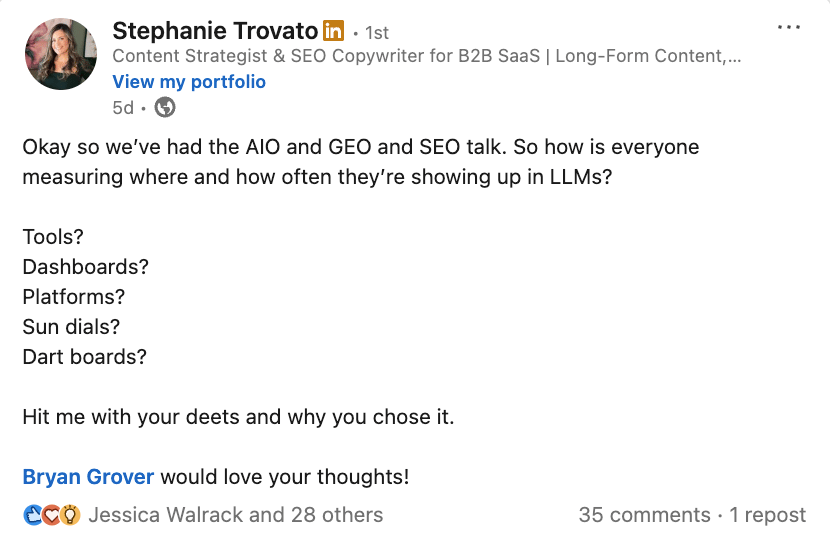Open Stephanie Trovato's profile photo

click(x=61, y=53)
